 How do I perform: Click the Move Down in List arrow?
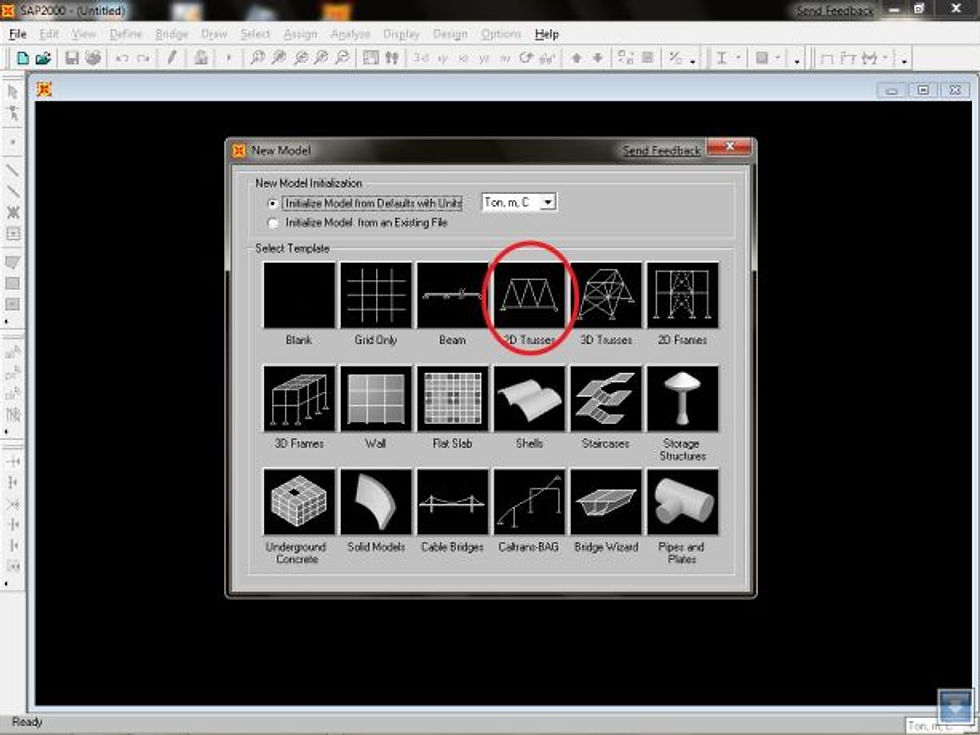click(598, 58)
